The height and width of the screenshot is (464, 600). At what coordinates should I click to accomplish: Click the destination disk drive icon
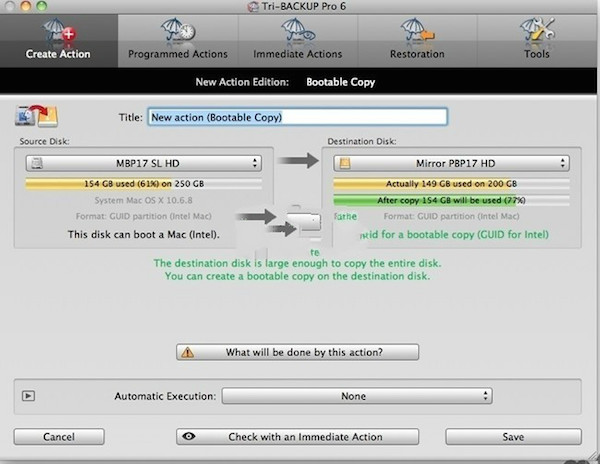(x=345, y=163)
